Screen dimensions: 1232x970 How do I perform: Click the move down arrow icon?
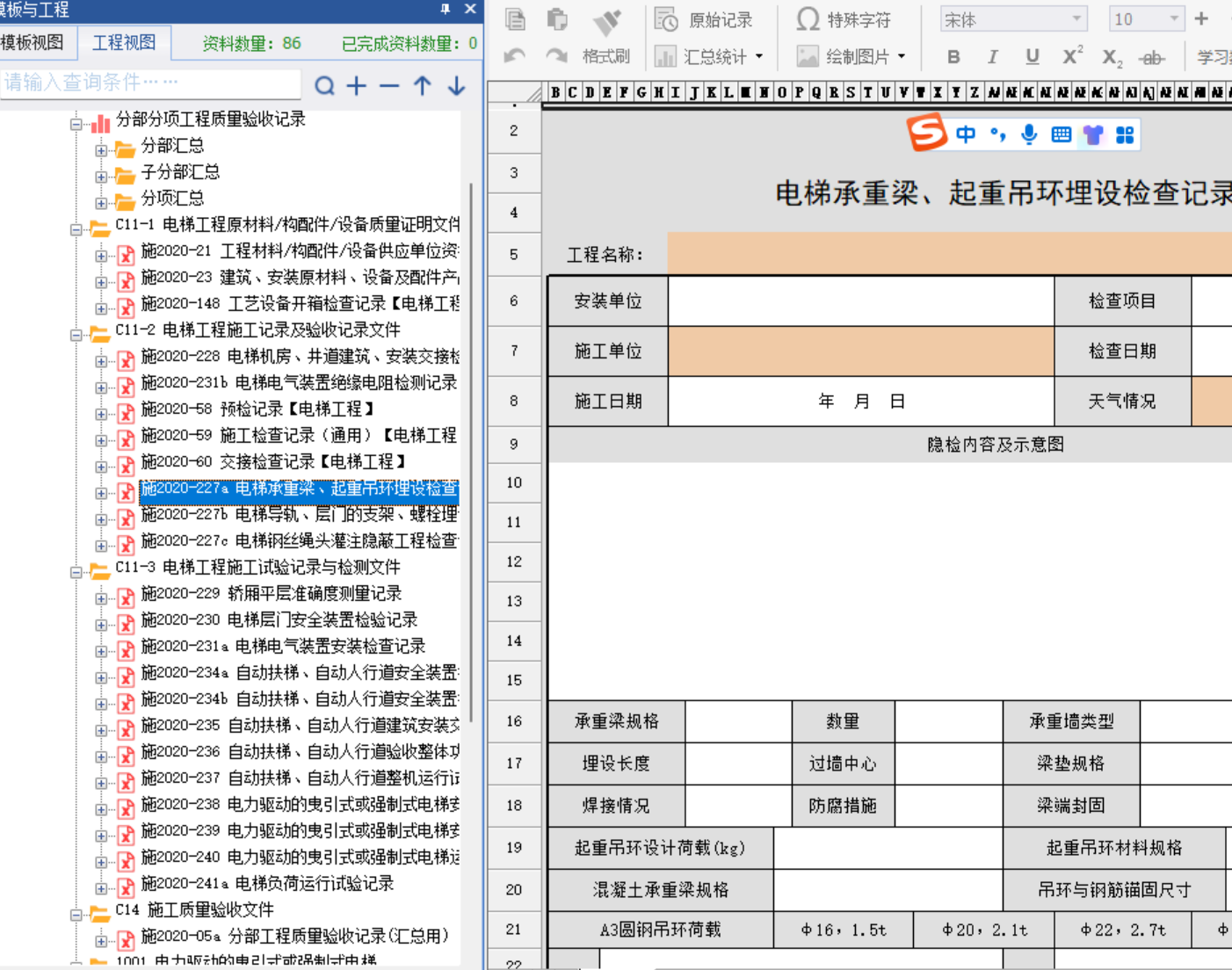[x=456, y=85]
